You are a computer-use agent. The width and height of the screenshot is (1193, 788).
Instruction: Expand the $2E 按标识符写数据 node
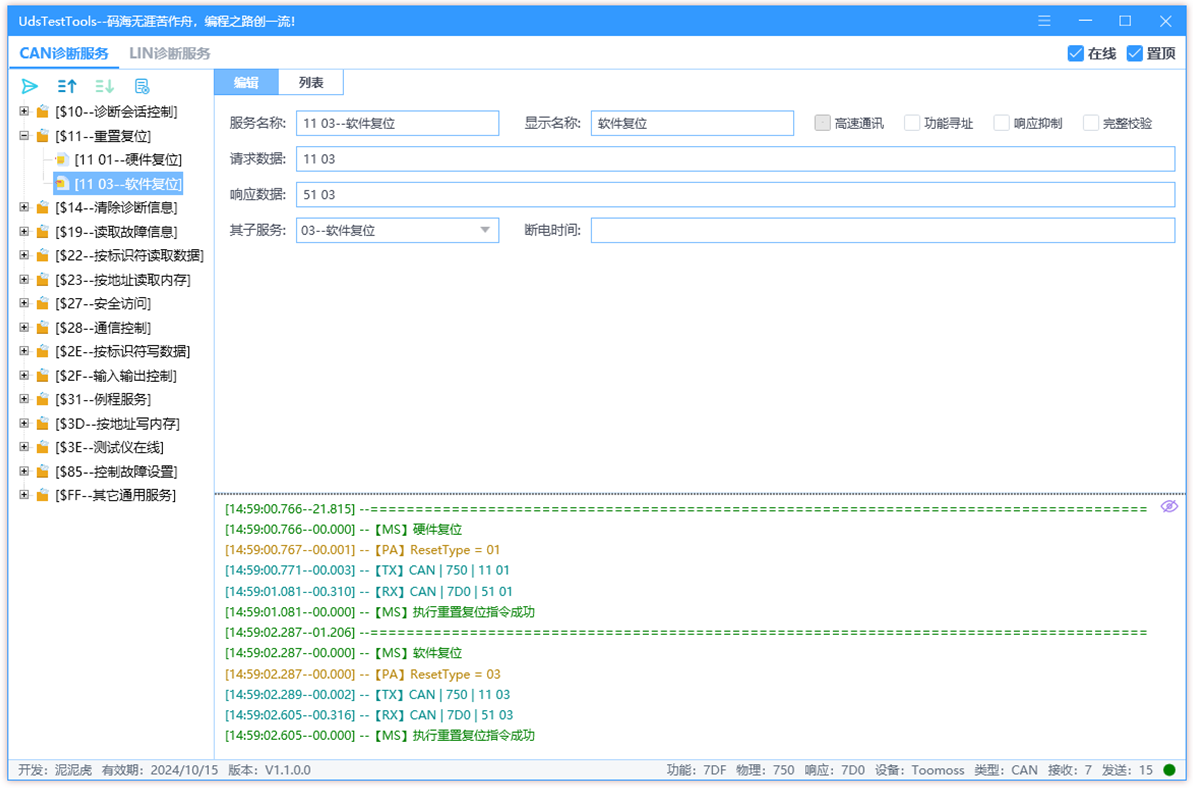[24, 351]
